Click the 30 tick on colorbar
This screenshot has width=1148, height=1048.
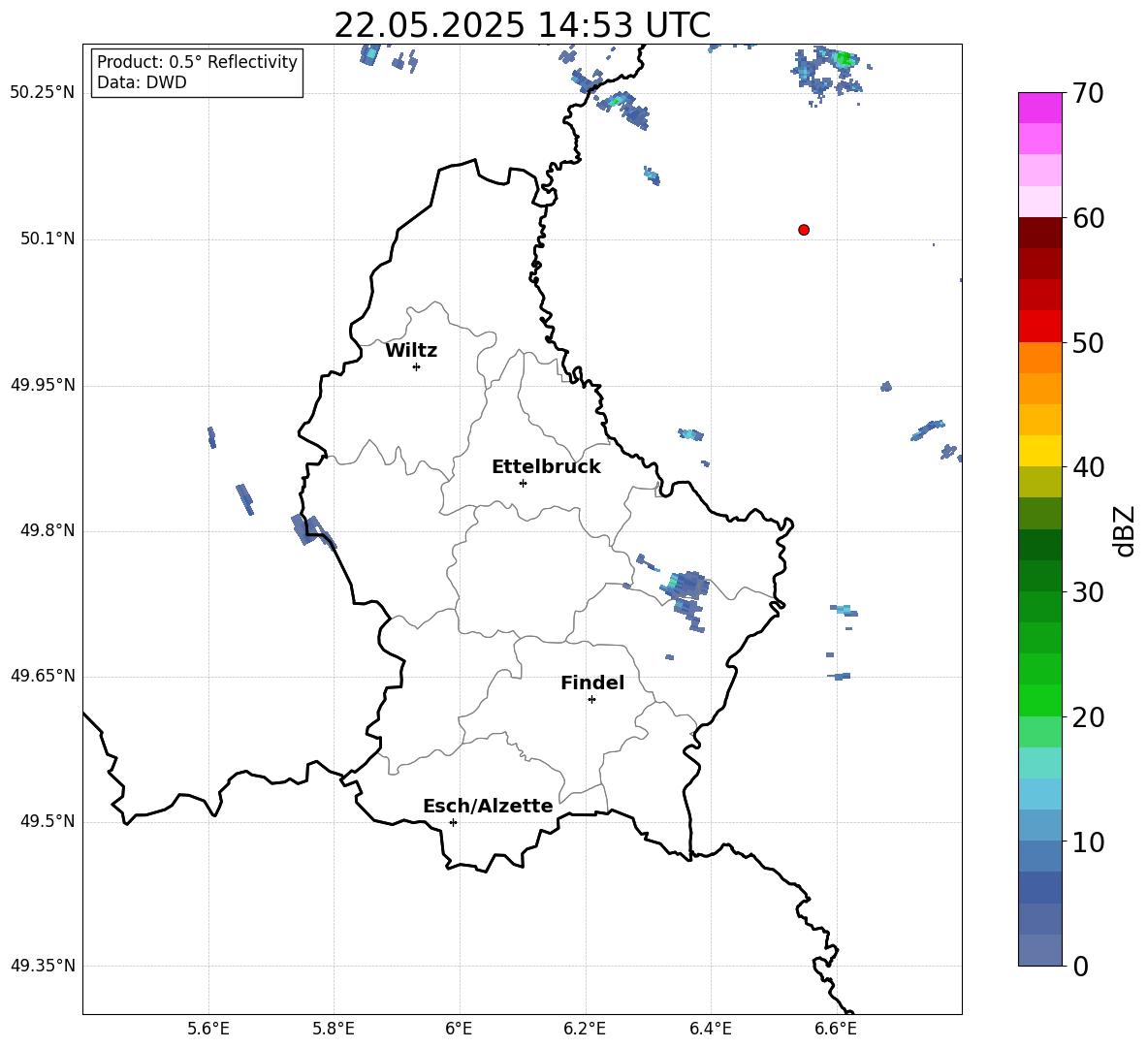(x=1087, y=592)
